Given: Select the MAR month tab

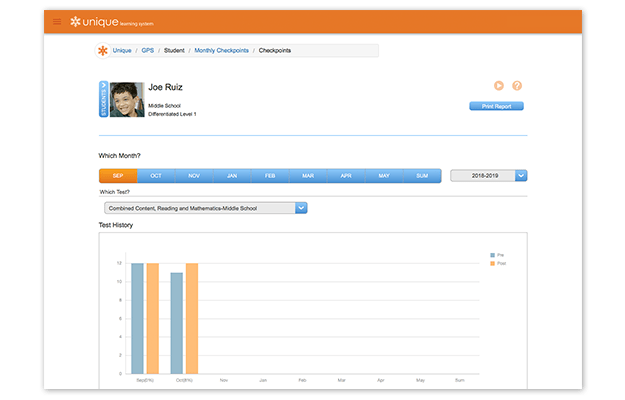Looking at the screenshot, I should (x=308, y=176).
